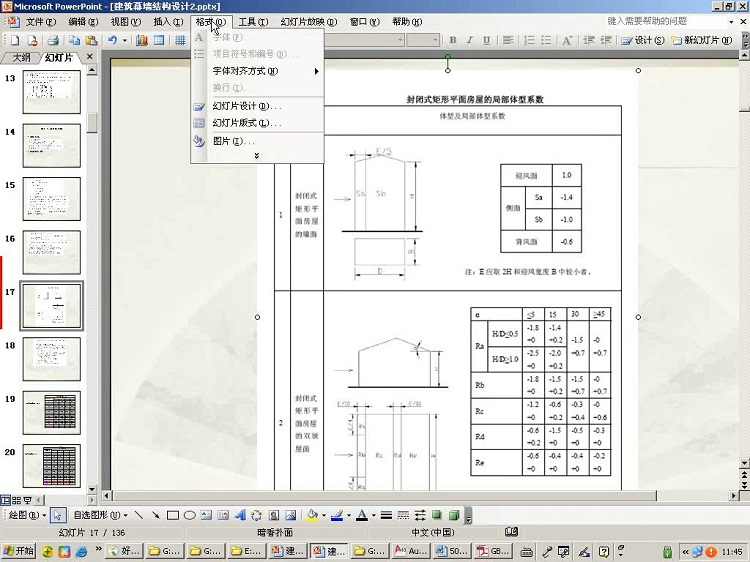Click the 设计(S) Design button
The width and height of the screenshot is (750, 562).
643,40
